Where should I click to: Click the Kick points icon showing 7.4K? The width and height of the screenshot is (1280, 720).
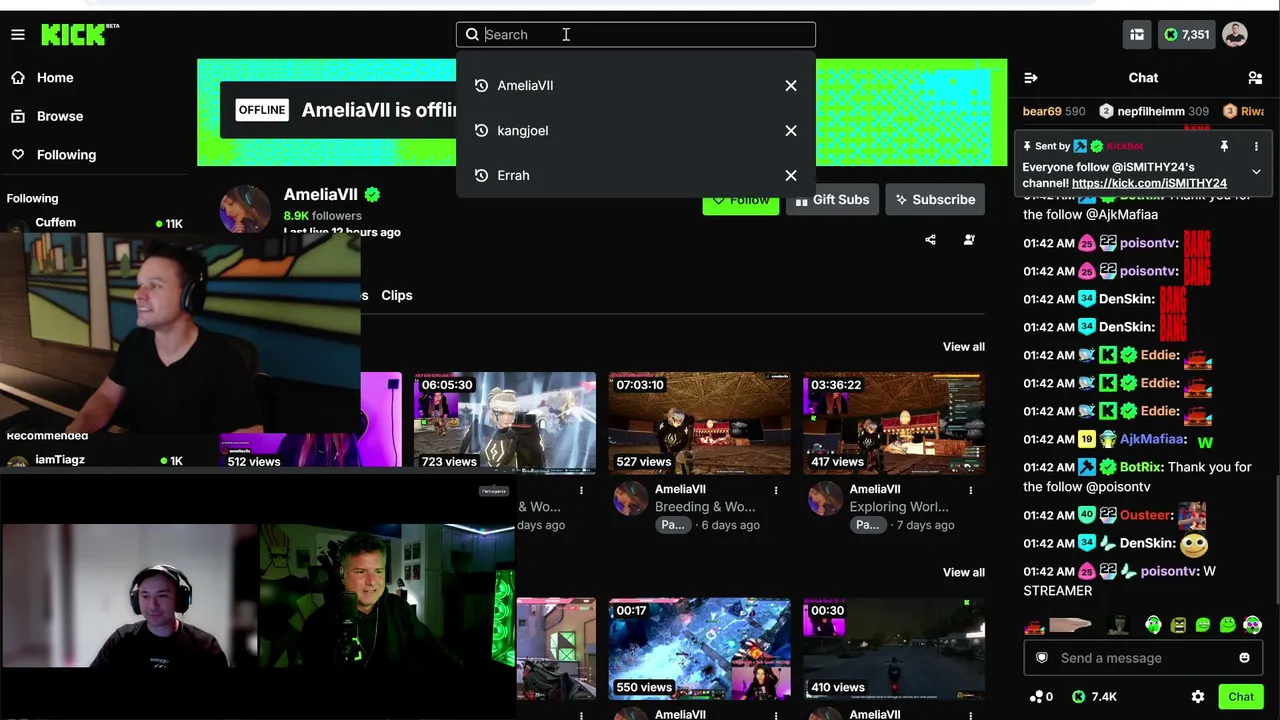click(1079, 697)
